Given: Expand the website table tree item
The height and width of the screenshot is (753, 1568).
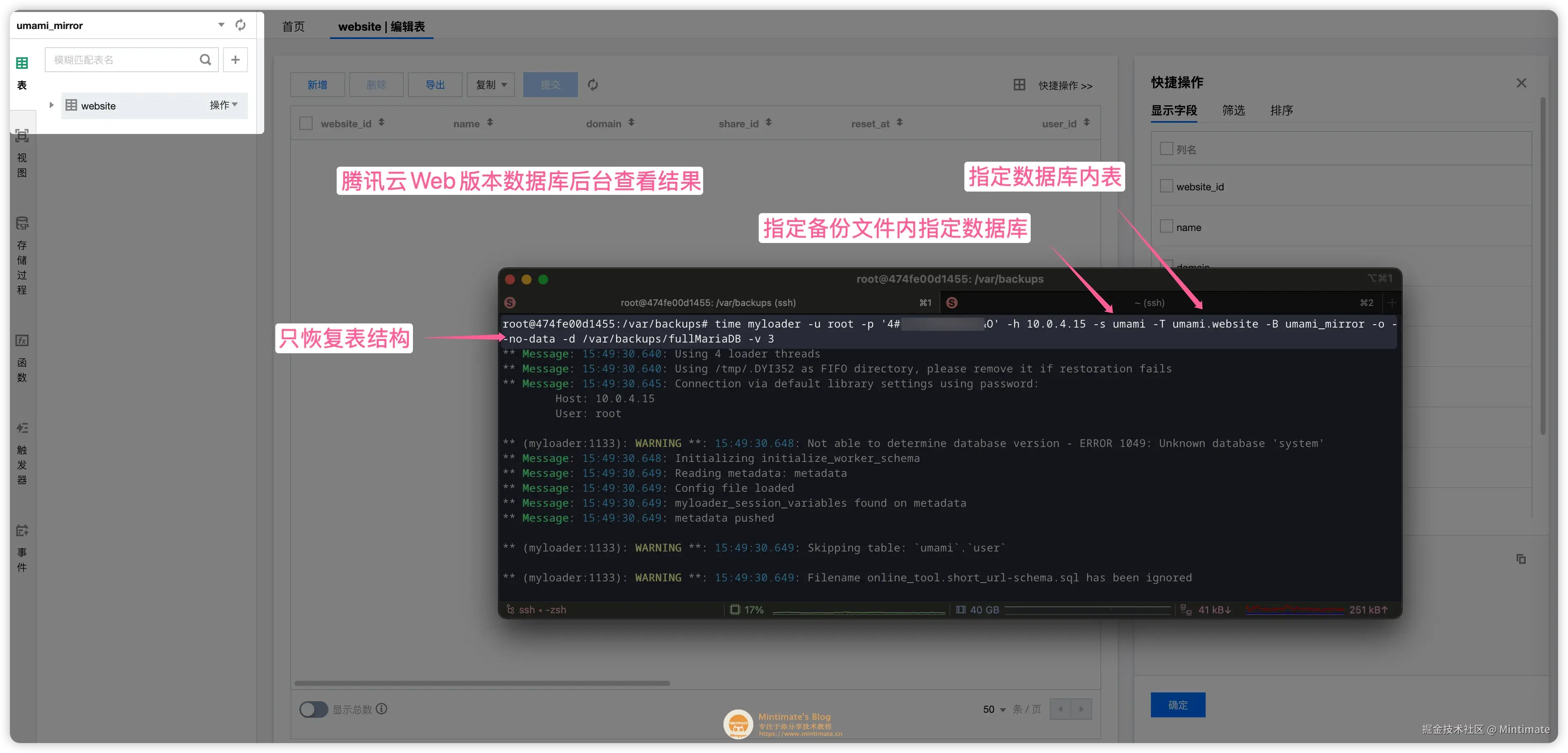Looking at the screenshot, I should click(x=52, y=105).
